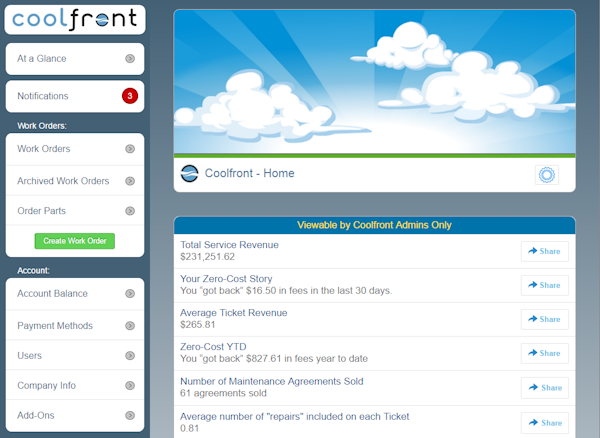Click the arrow icon beside Payment Methods
This screenshot has width=600, height=438.
(x=130, y=326)
